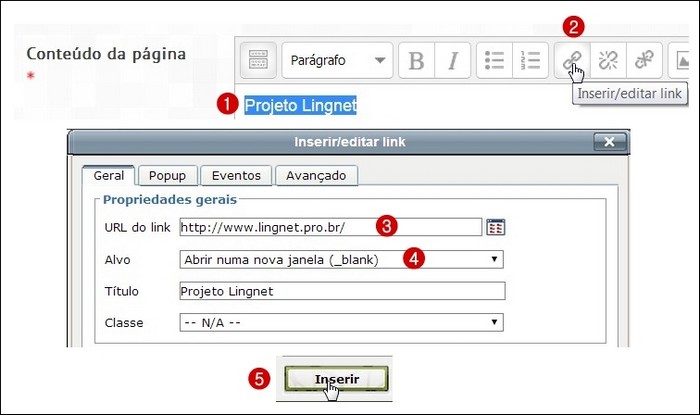This screenshot has height=415, width=700.
Task: Click the prevent autolink icon
Action: 644,60
